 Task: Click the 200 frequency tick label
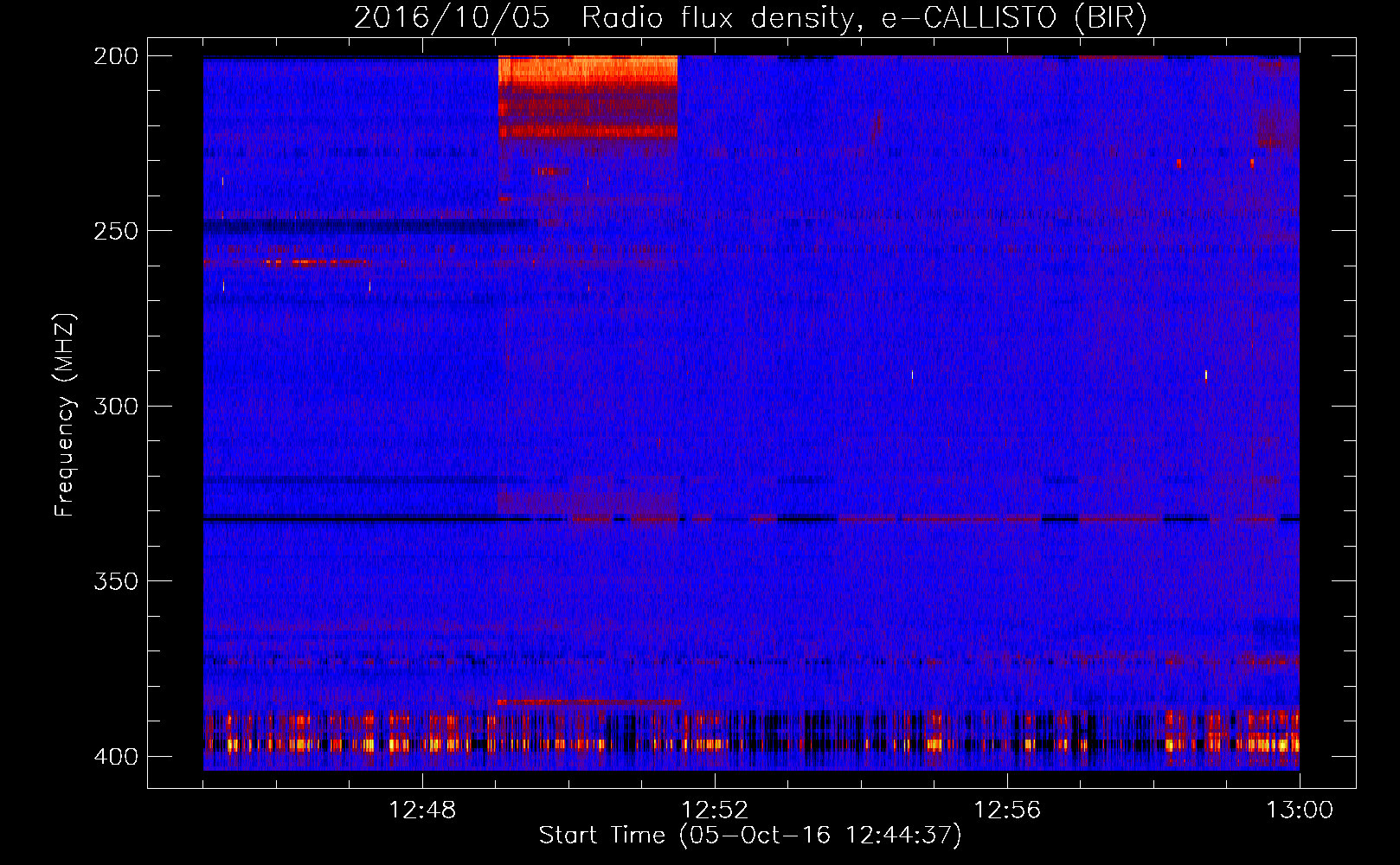[x=115, y=56]
